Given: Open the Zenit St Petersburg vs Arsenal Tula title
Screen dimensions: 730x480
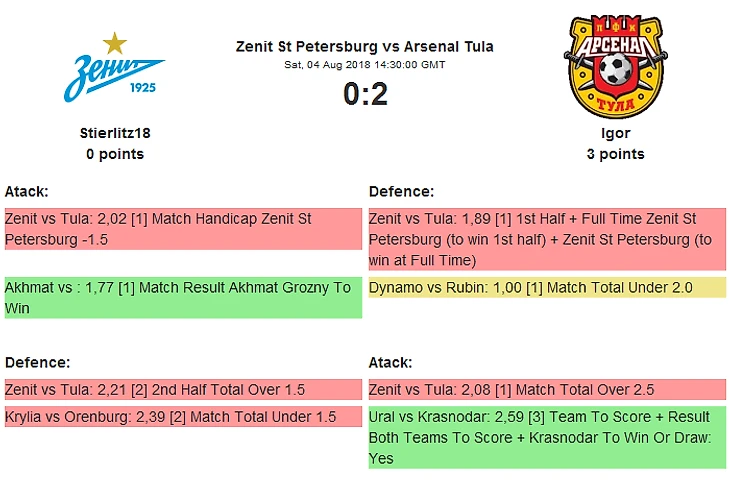Looking at the screenshot, I should [x=365, y=47].
